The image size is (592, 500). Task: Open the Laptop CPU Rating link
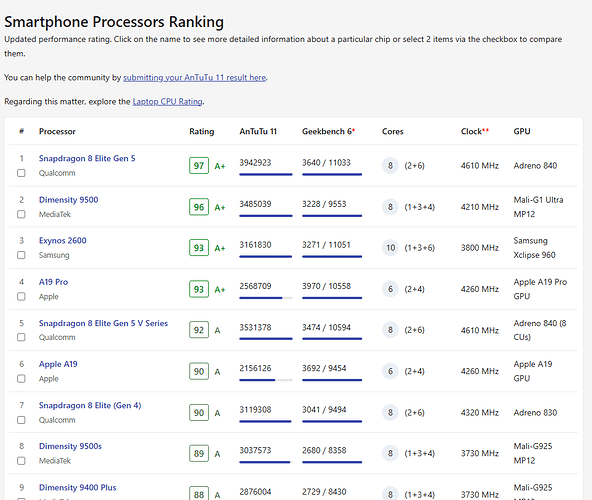(x=167, y=102)
